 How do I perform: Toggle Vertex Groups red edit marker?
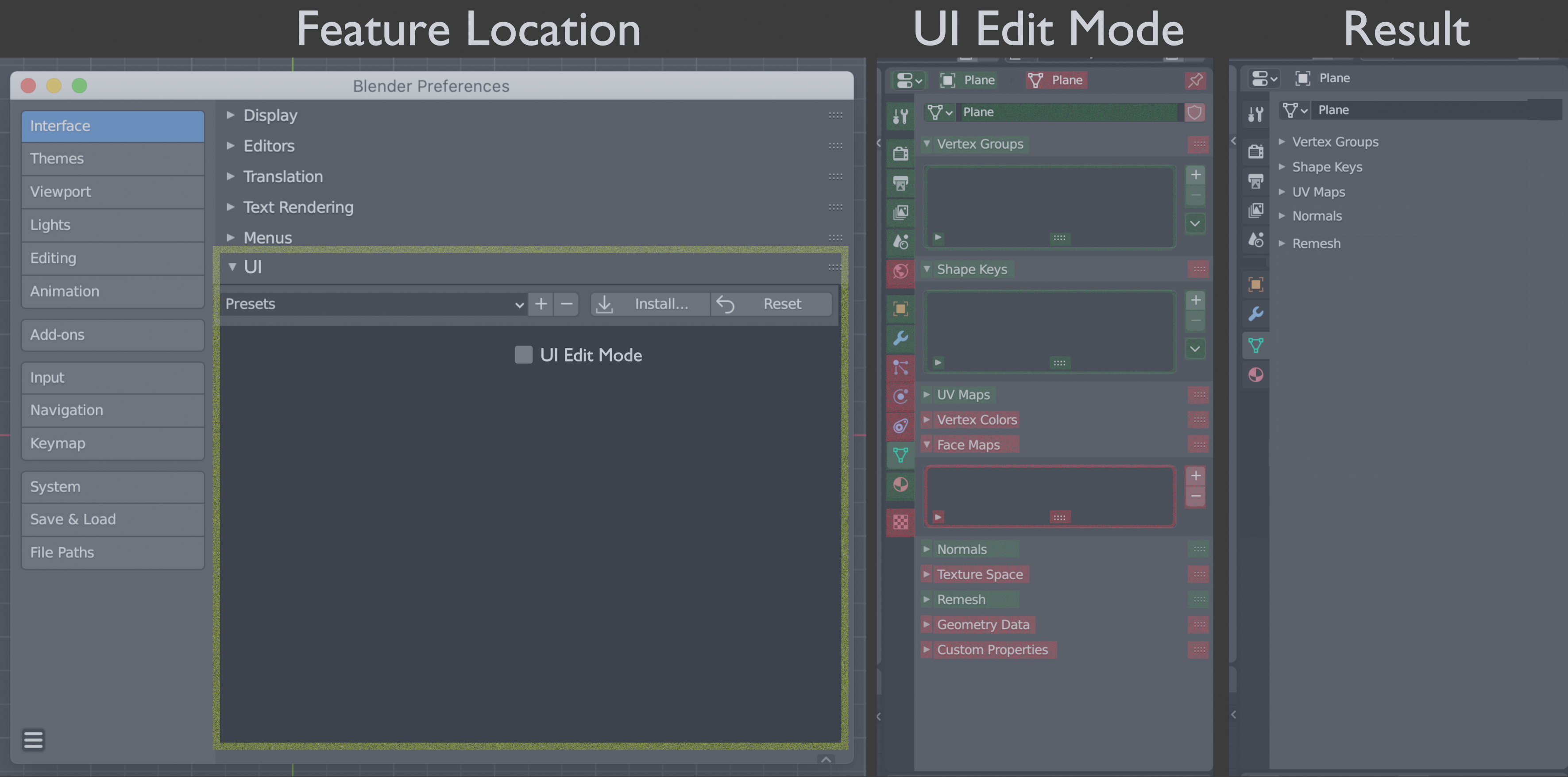(1198, 144)
